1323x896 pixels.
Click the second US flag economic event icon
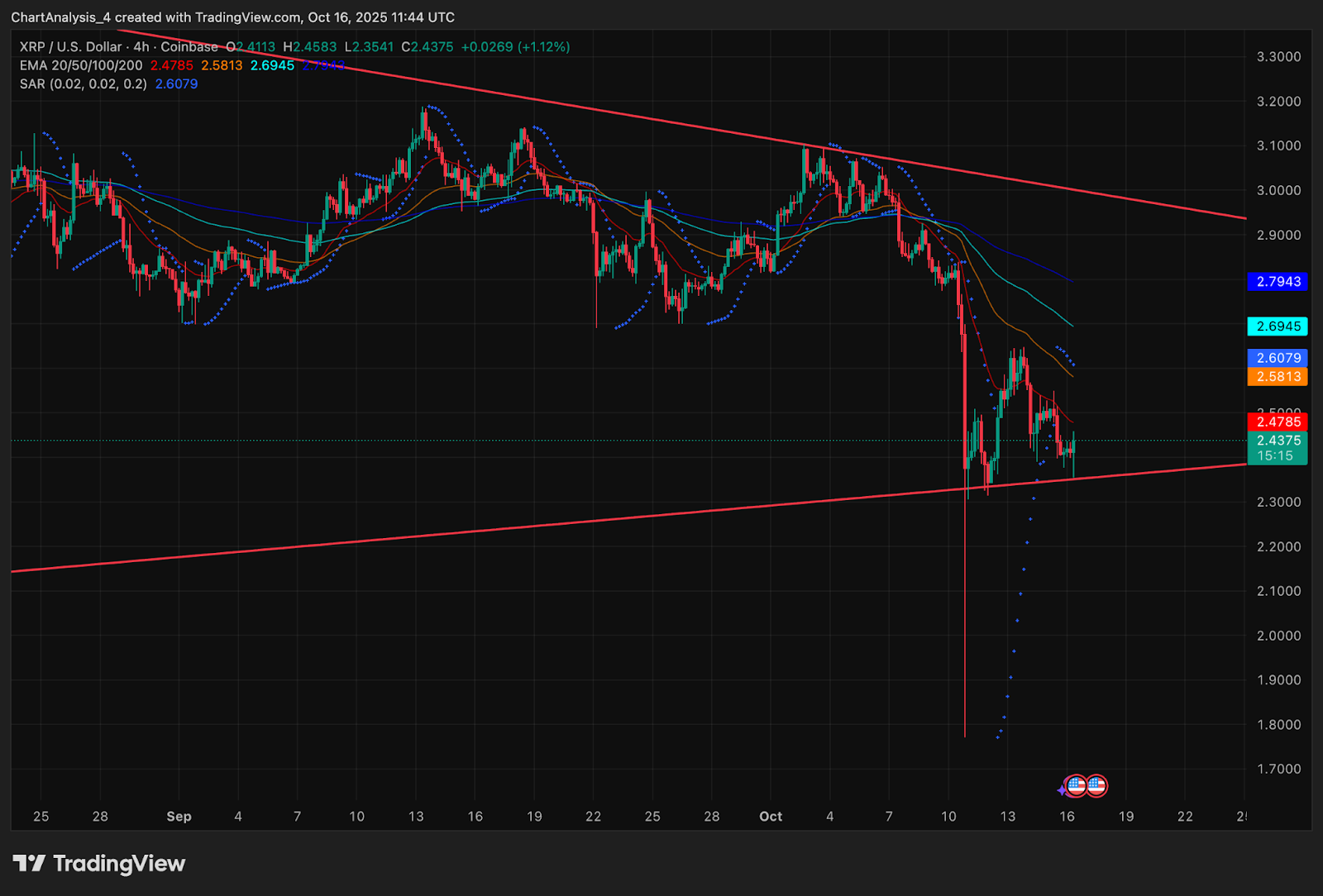(x=1096, y=785)
